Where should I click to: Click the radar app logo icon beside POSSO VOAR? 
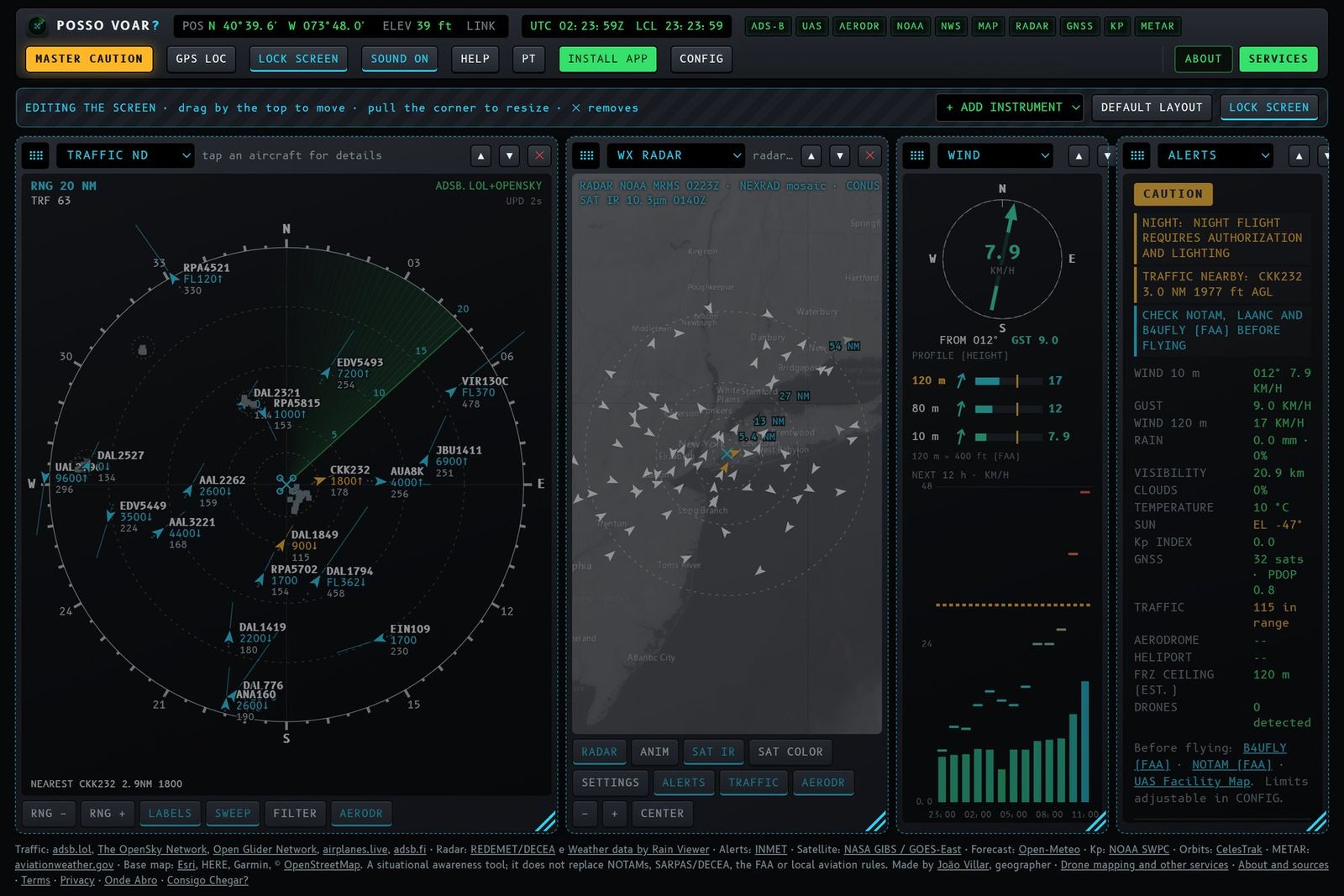37,26
